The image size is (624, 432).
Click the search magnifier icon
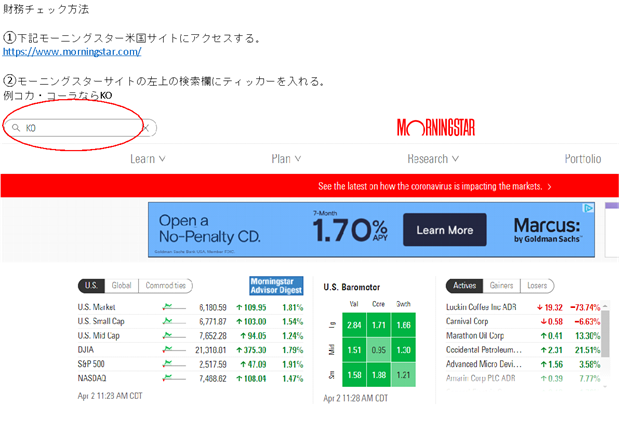[x=16, y=128]
